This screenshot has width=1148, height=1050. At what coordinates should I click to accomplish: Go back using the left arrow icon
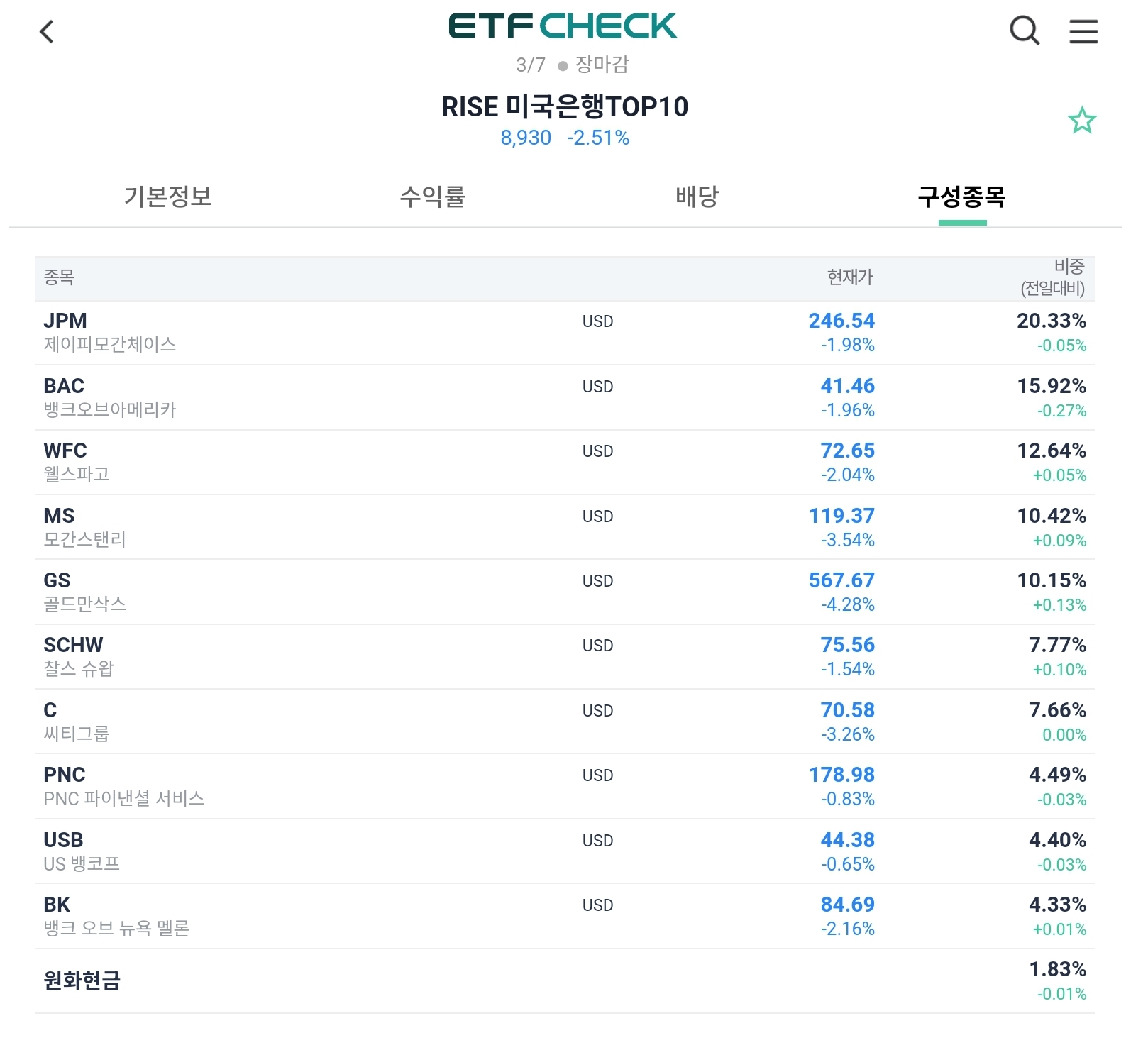pyautogui.click(x=47, y=31)
